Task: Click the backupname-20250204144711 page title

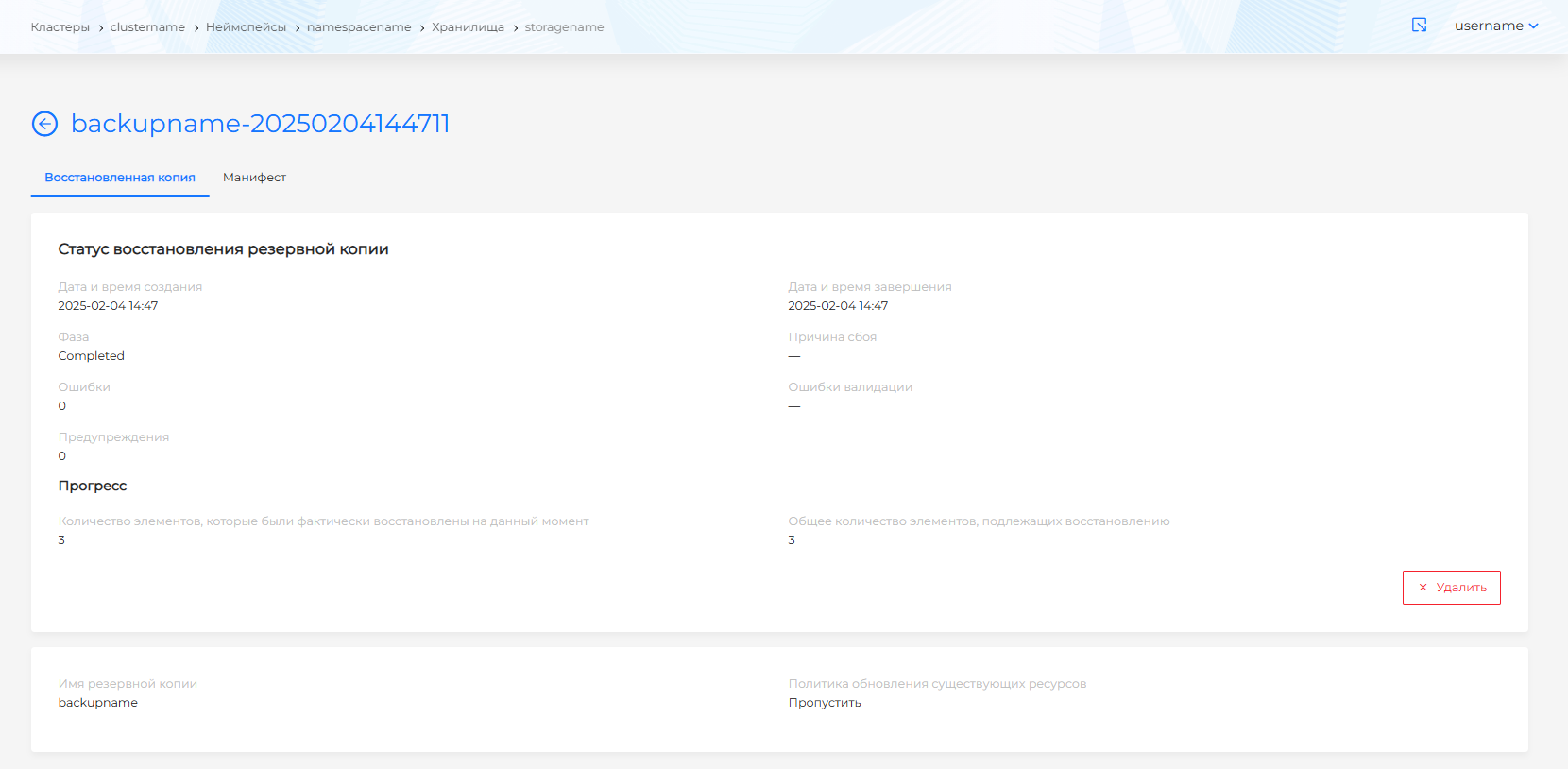Action: [x=260, y=124]
